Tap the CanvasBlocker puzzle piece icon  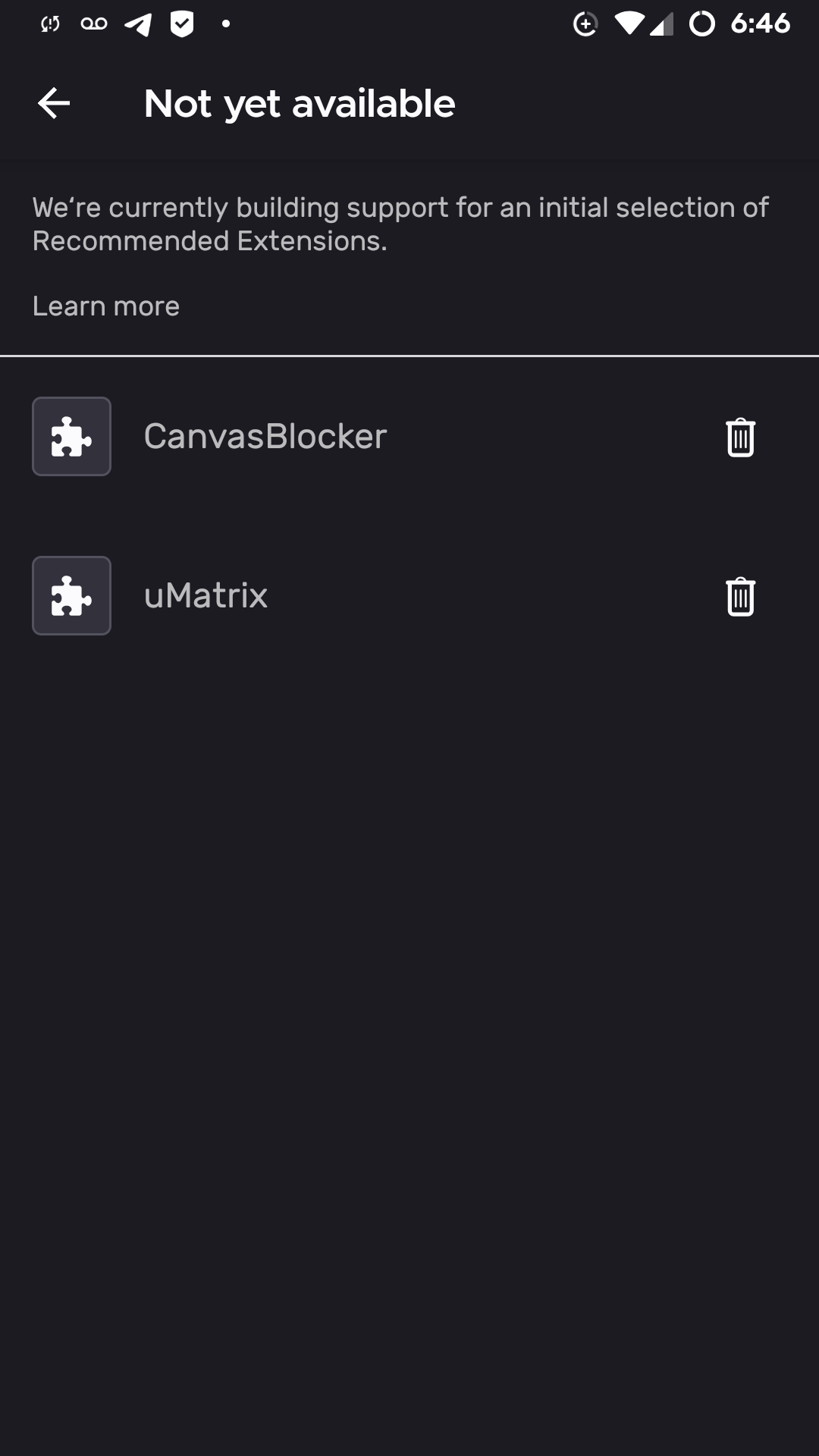pyautogui.click(x=72, y=437)
